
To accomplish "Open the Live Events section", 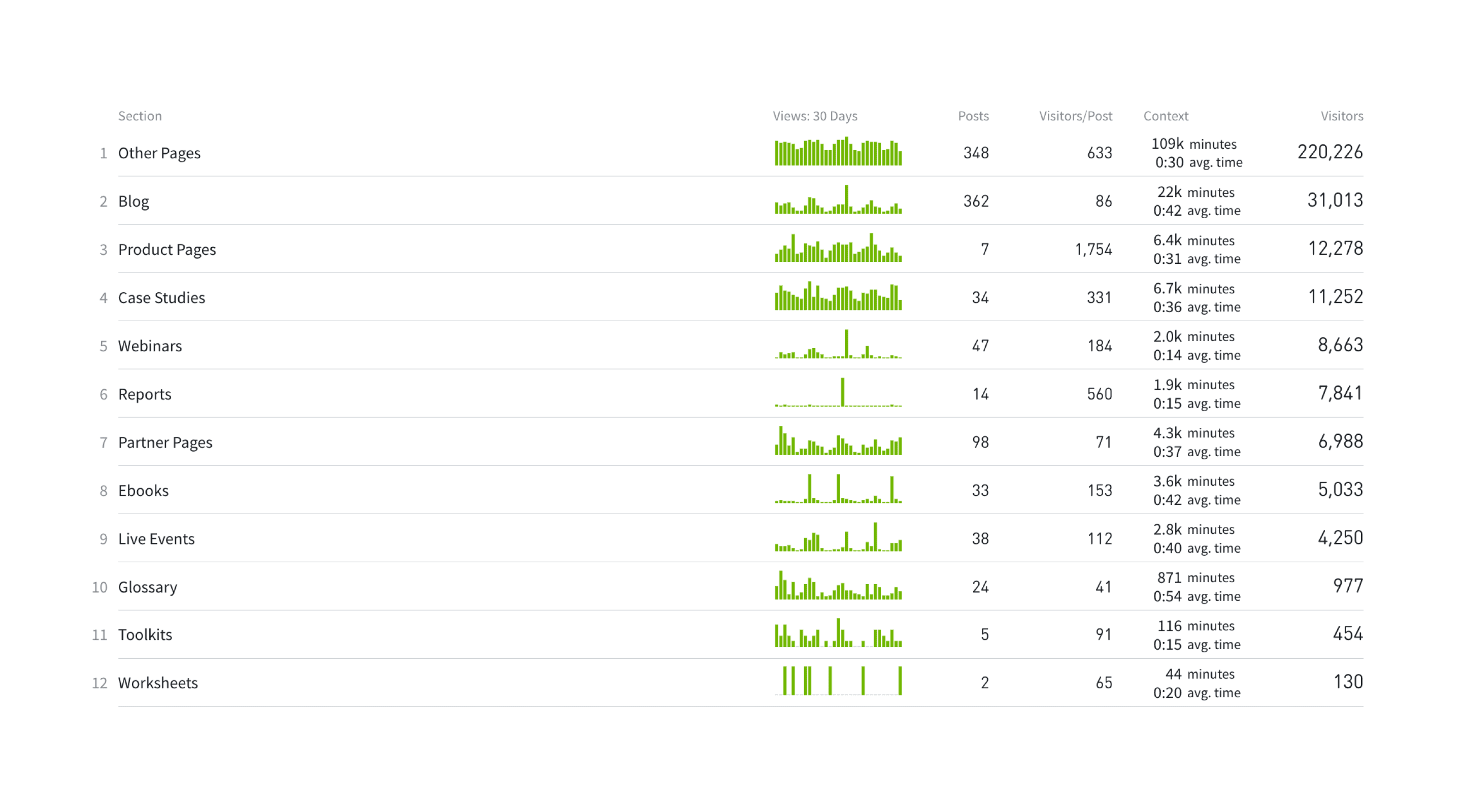I will (x=156, y=539).
